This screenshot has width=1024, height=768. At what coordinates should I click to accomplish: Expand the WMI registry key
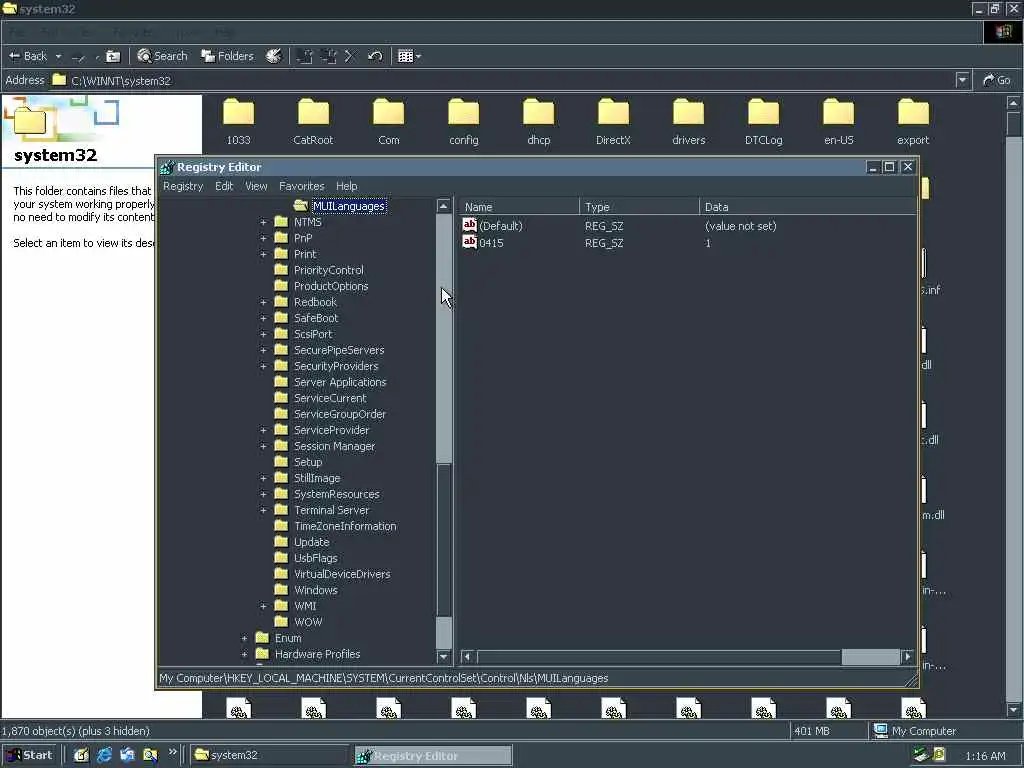tap(263, 606)
